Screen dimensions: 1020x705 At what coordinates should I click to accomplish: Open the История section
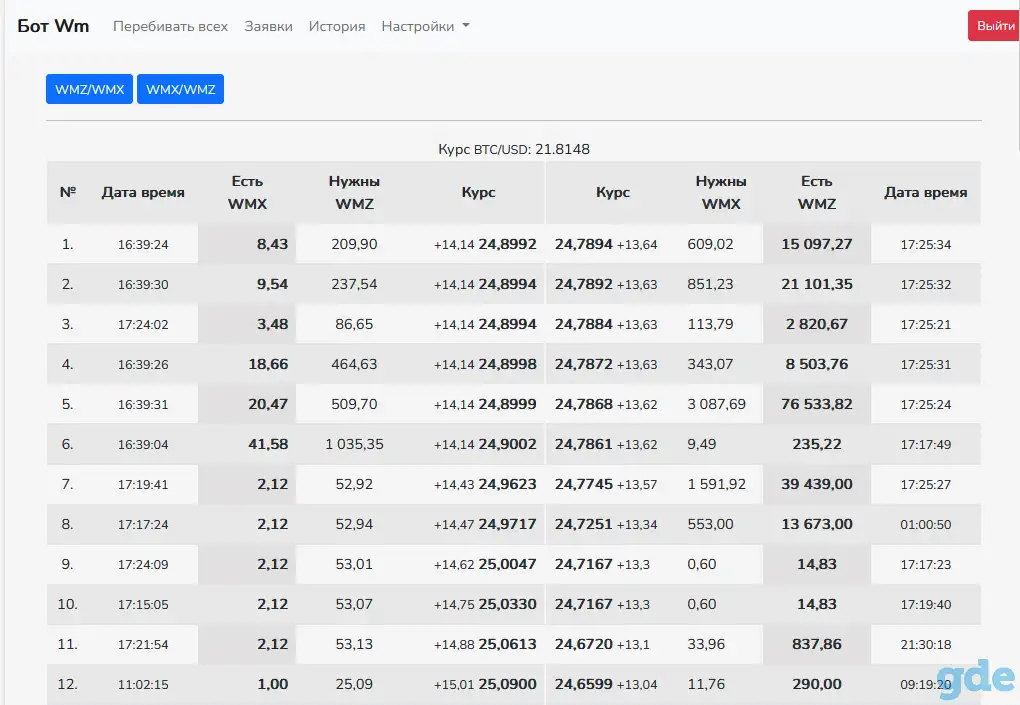(337, 26)
